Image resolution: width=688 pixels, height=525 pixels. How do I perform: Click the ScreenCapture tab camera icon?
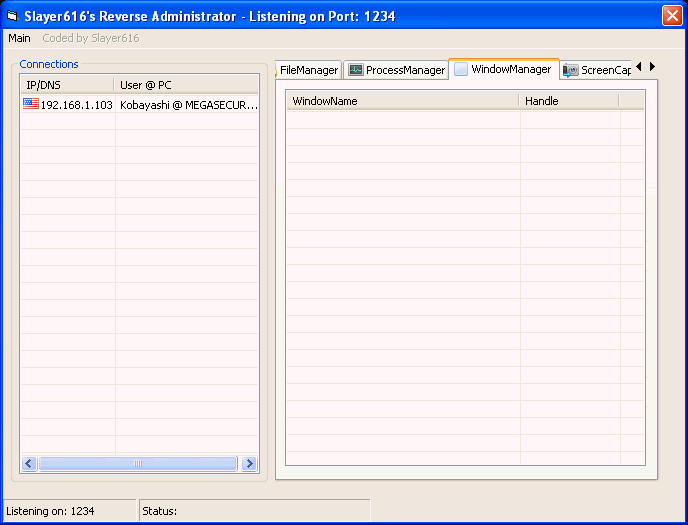(x=571, y=70)
